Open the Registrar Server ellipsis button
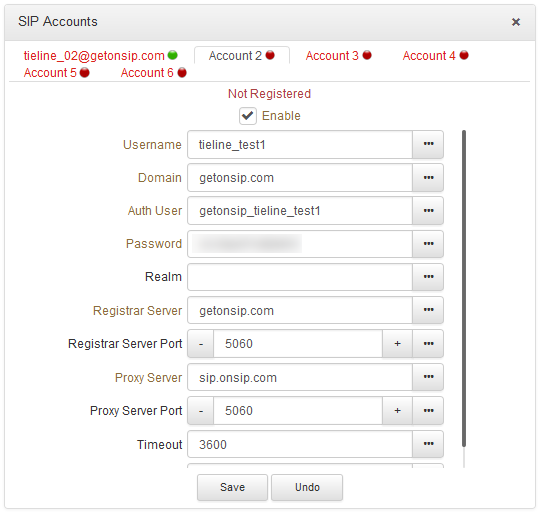 tap(428, 310)
